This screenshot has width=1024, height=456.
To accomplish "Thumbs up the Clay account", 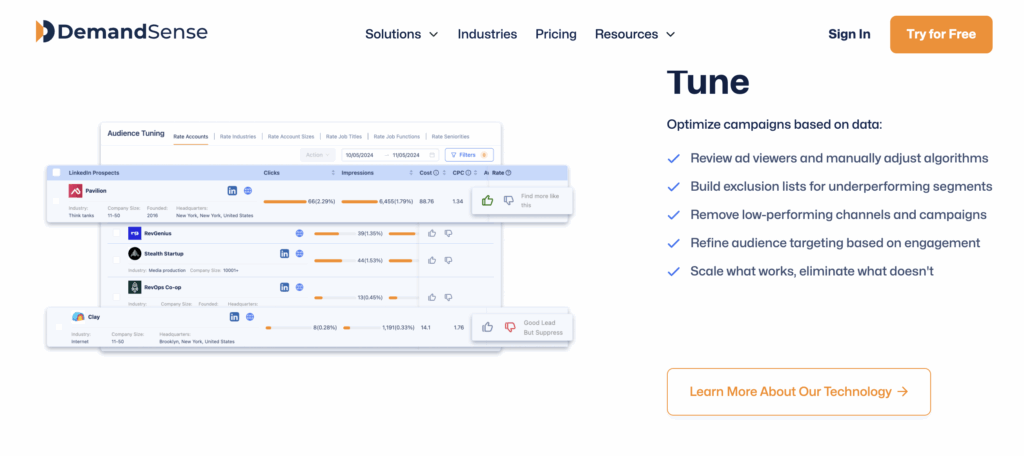I will 487,327.
